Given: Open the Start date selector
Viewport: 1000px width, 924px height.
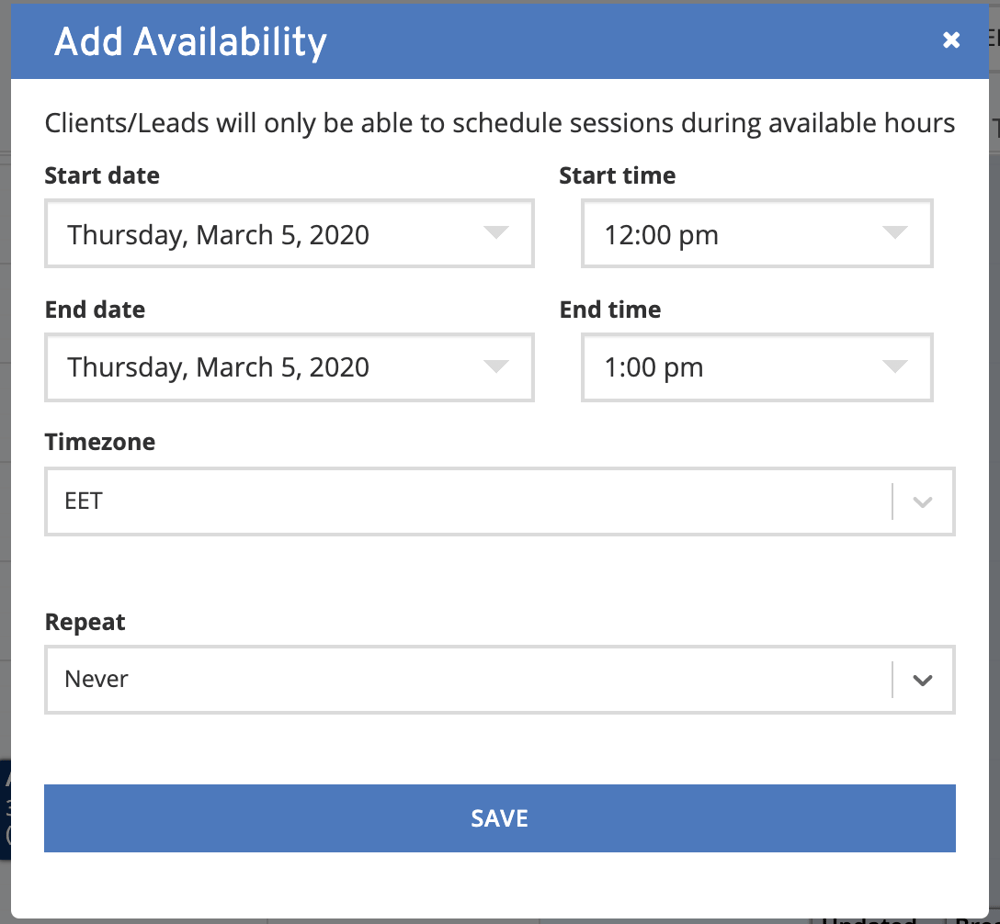Looking at the screenshot, I should tap(289, 234).
